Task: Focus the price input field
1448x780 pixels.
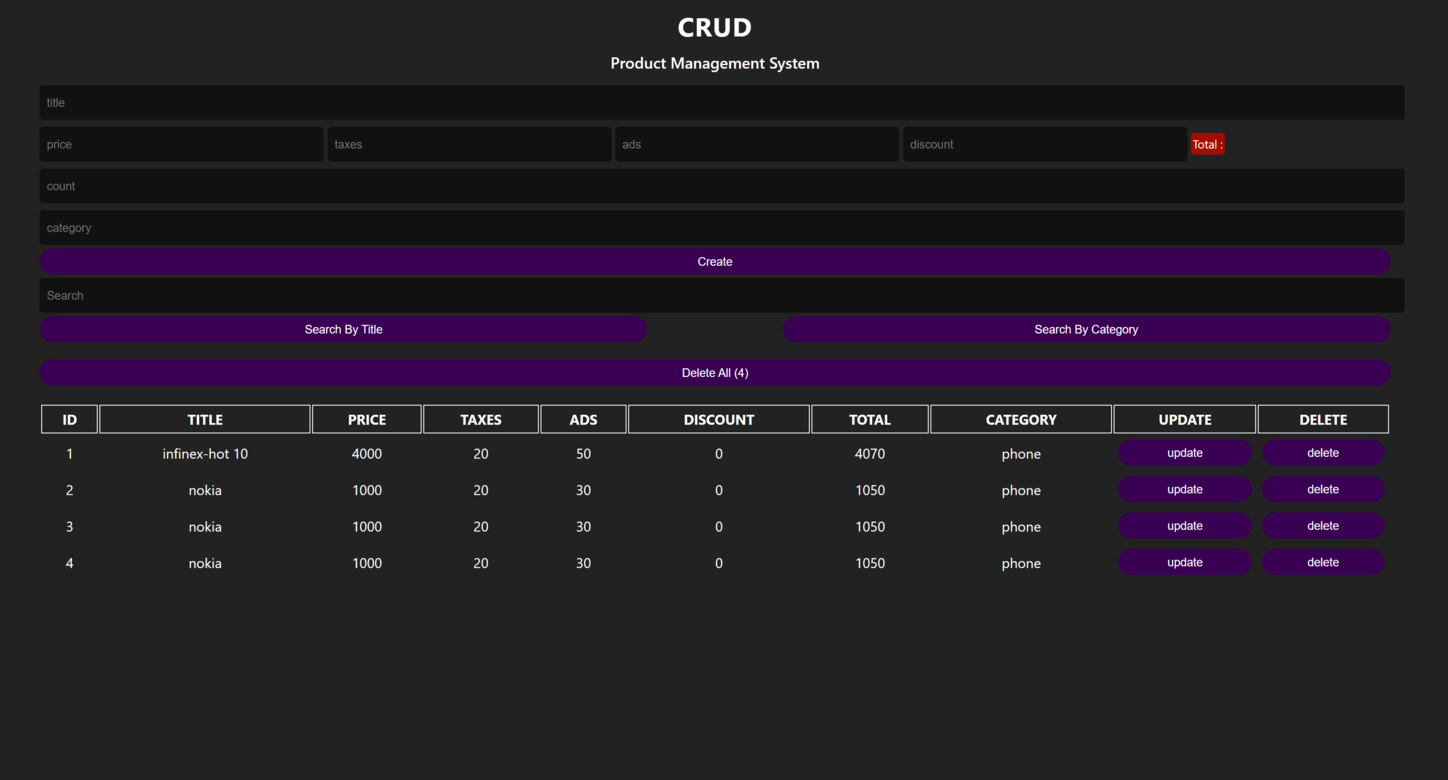Action: (x=182, y=144)
